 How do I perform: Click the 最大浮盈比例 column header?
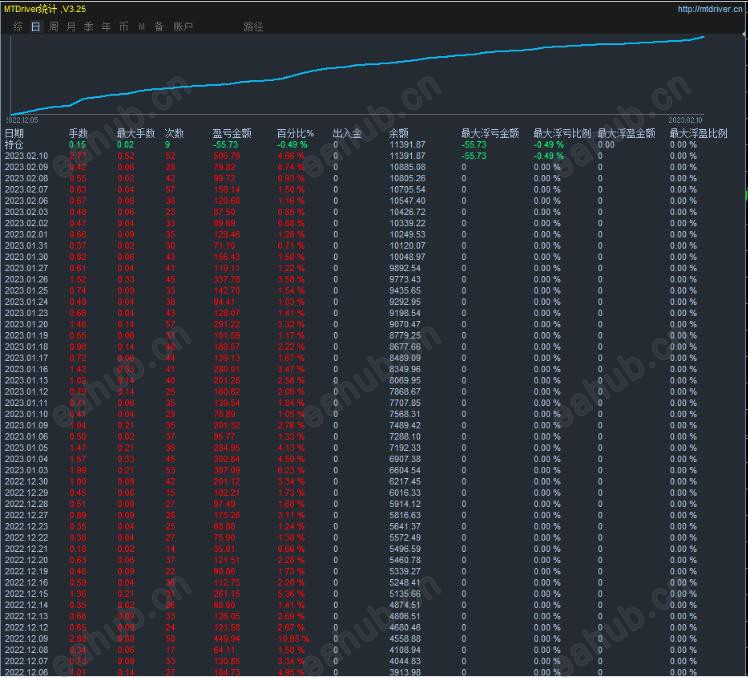698,133
